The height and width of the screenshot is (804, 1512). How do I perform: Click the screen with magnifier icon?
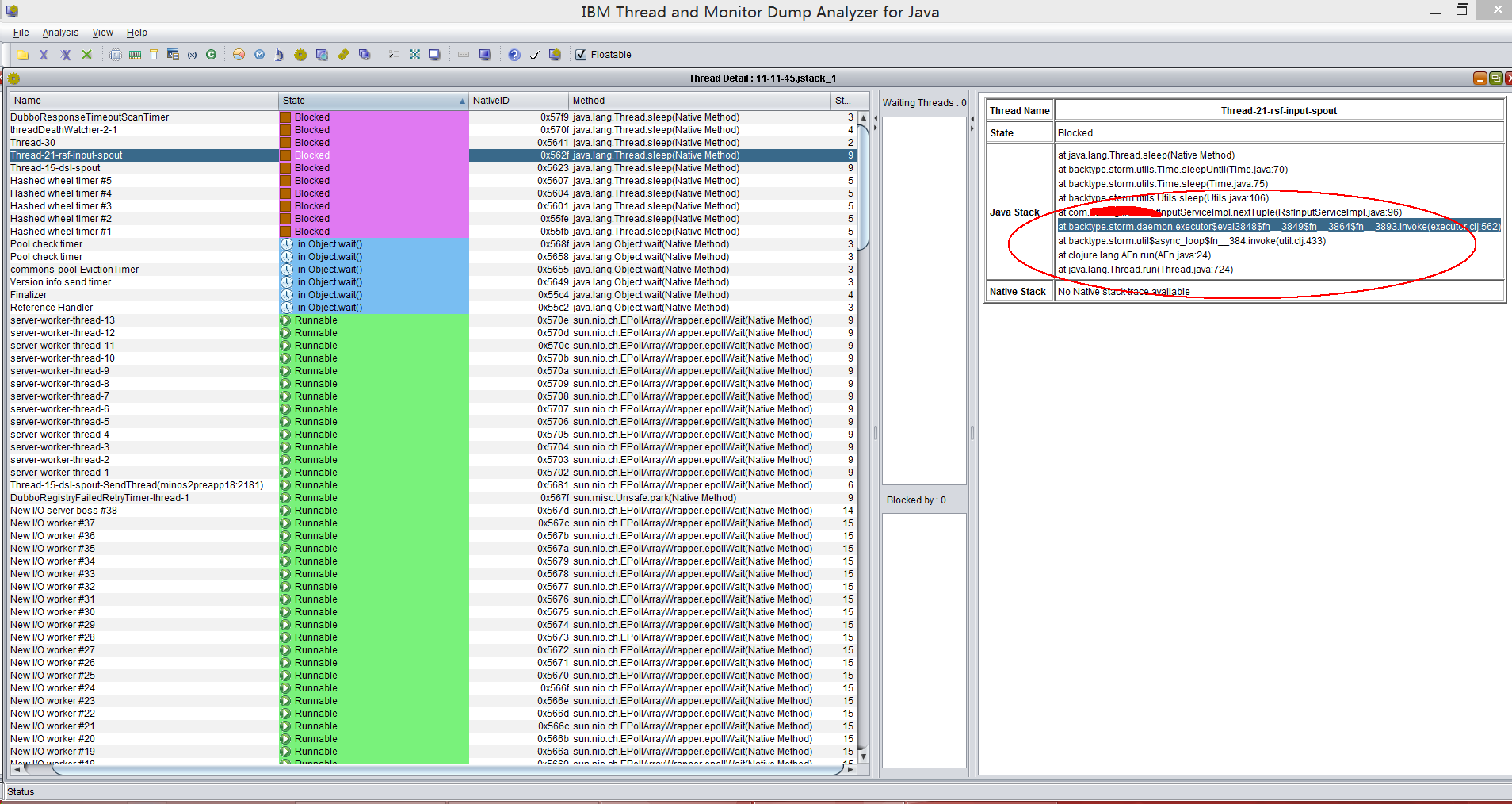click(x=322, y=55)
